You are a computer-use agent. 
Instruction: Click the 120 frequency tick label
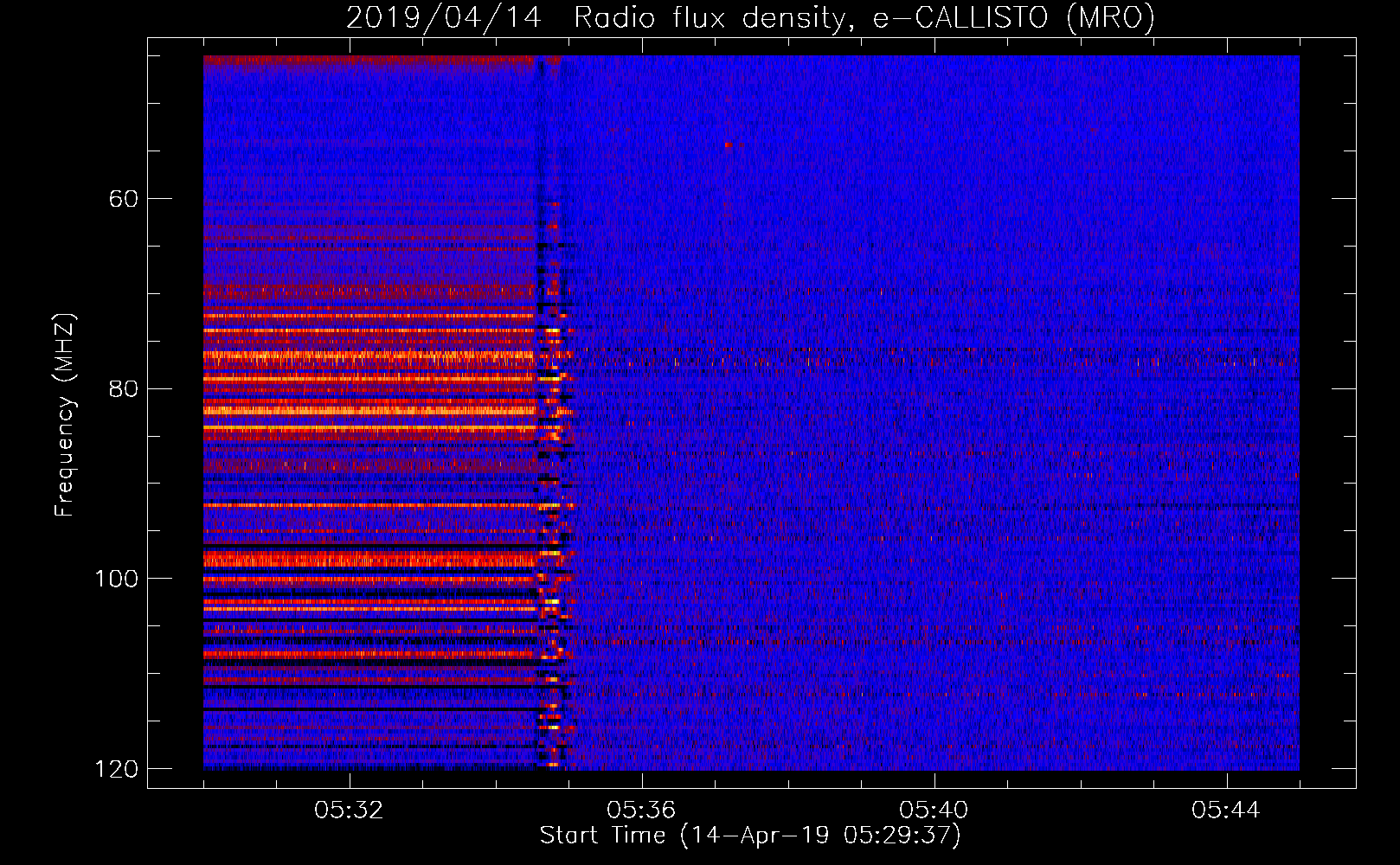(x=116, y=769)
